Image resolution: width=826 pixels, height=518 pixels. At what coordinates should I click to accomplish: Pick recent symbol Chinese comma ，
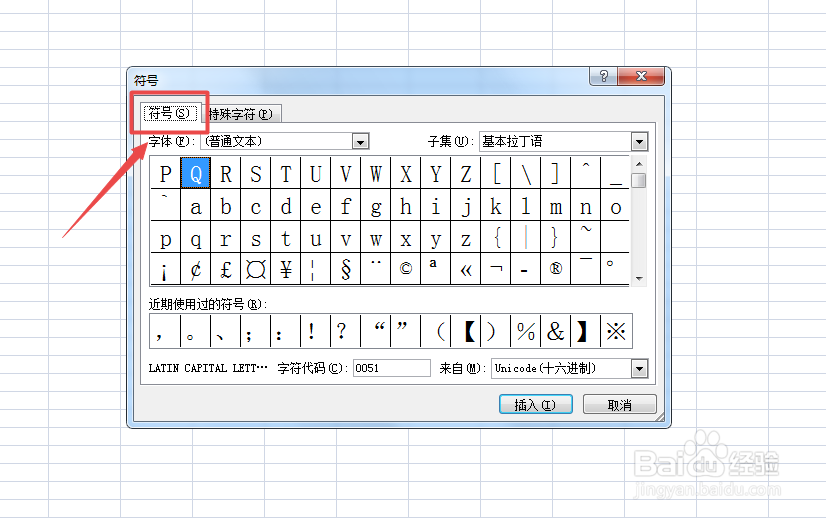(x=165, y=331)
